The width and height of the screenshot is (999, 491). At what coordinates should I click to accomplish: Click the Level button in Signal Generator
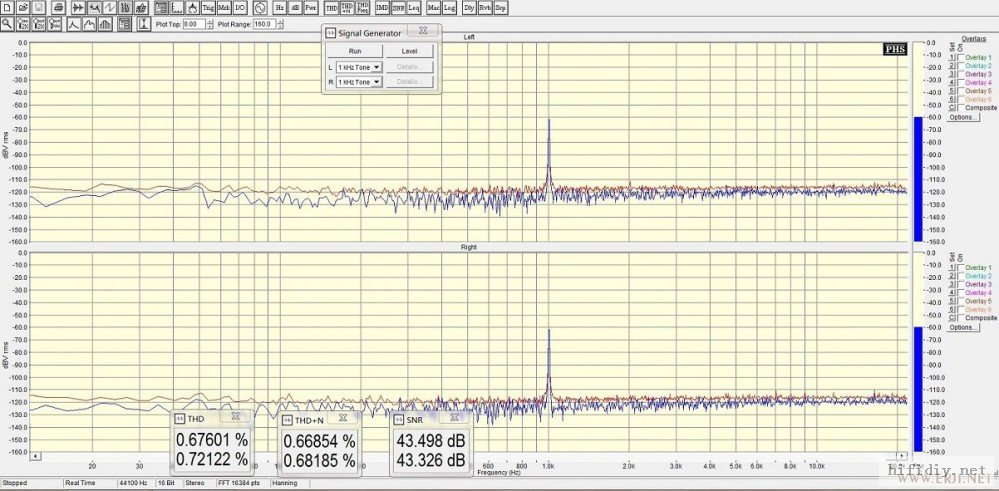point(409,51)
